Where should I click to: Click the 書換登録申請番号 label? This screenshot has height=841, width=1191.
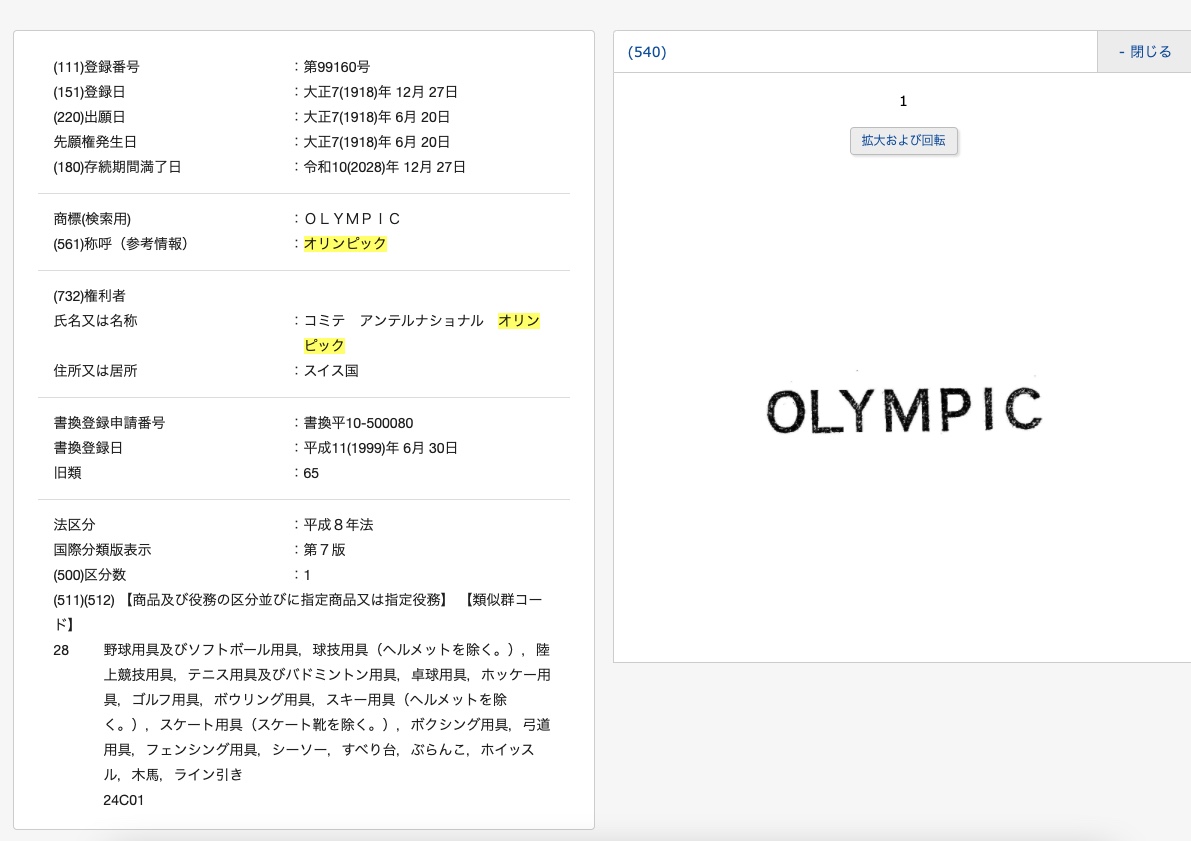(x=109, y=423)
